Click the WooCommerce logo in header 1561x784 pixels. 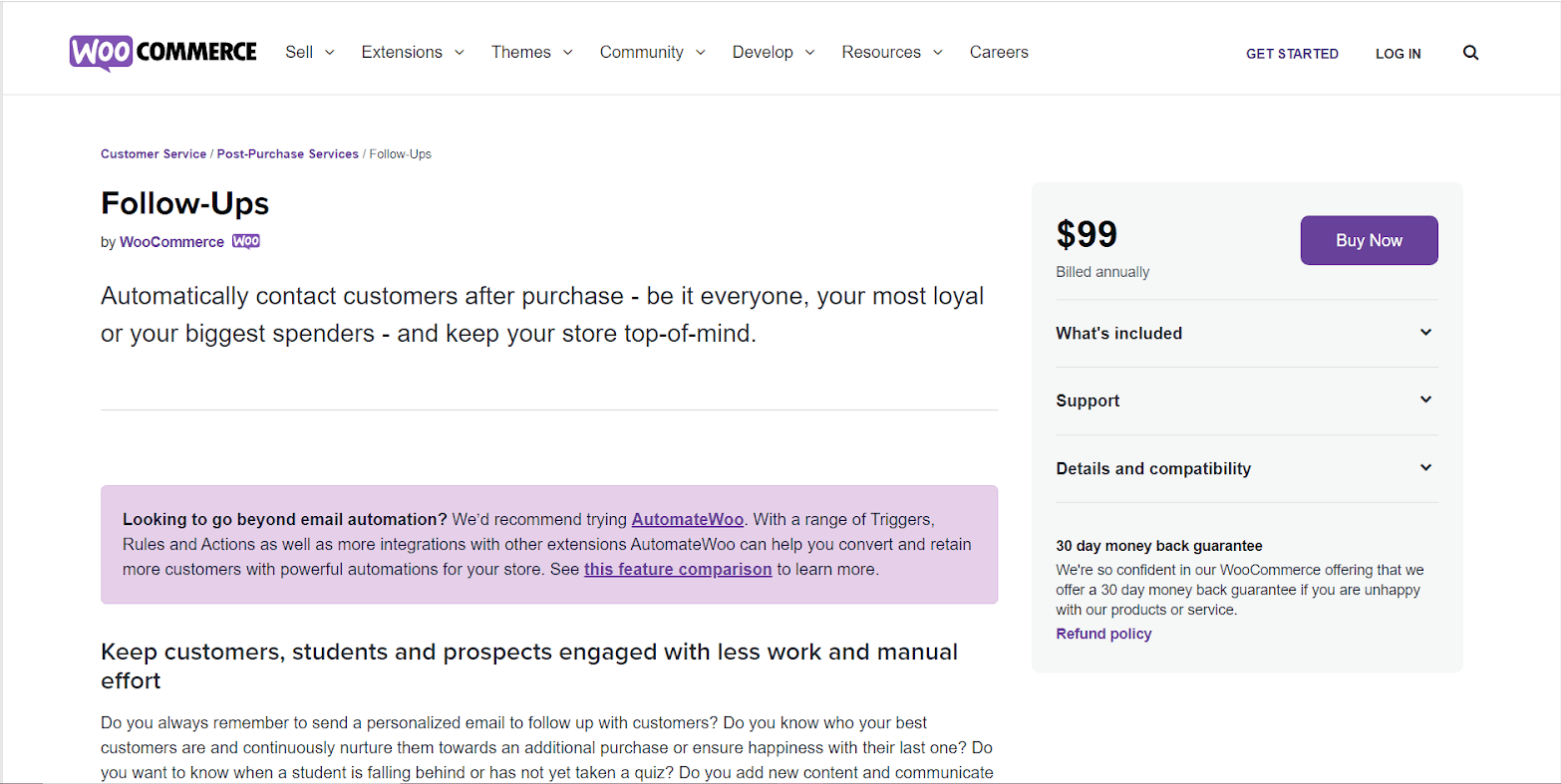pyautogui.click(x=163, y=53)
